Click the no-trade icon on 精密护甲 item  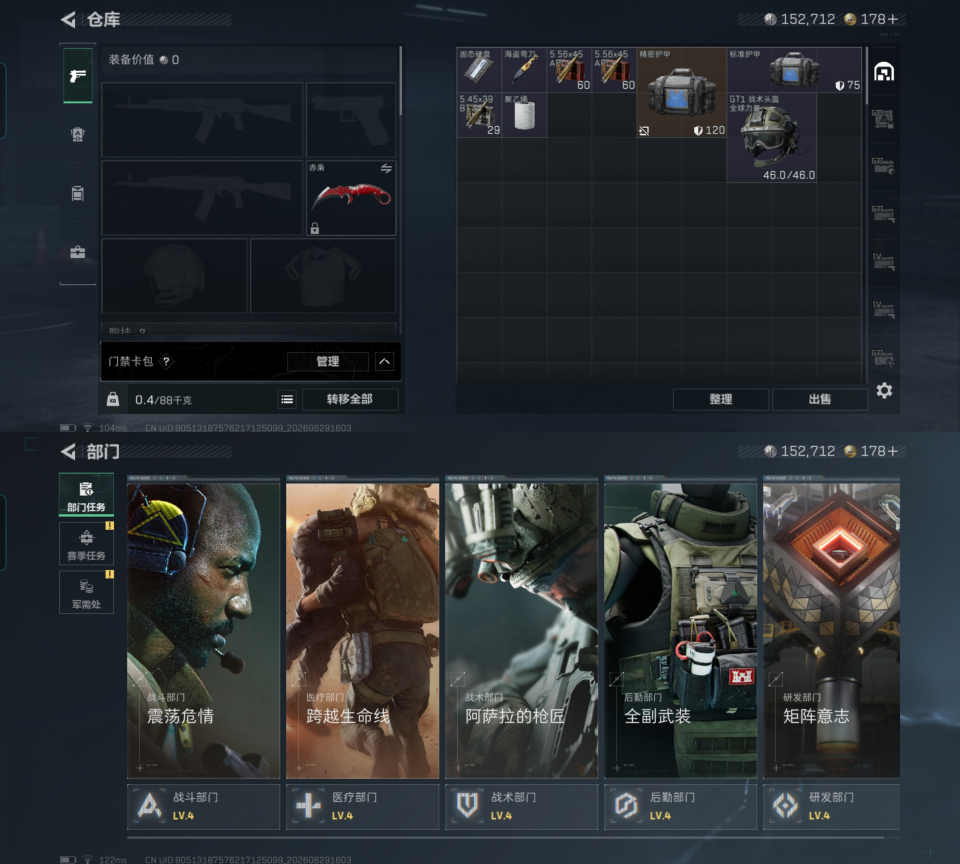coord(644,130)
